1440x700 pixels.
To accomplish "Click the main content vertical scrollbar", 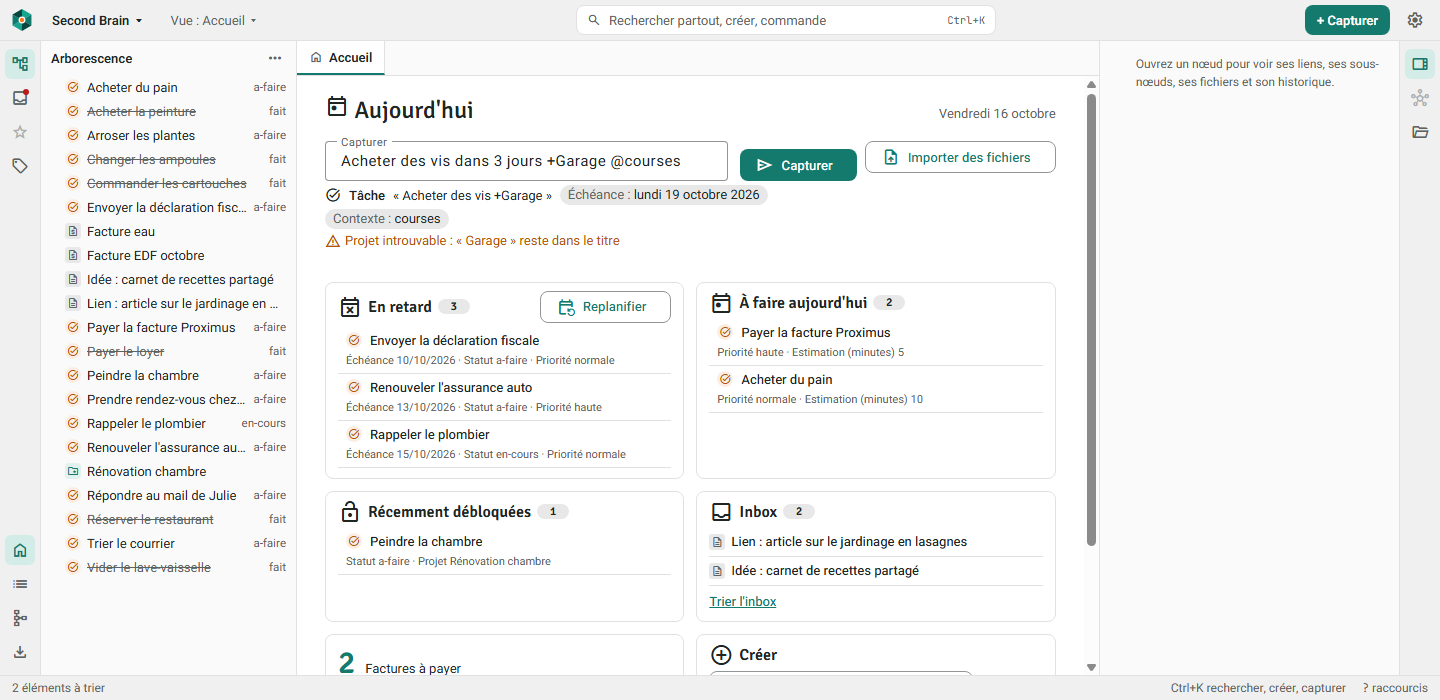I will pos(1091,320).
